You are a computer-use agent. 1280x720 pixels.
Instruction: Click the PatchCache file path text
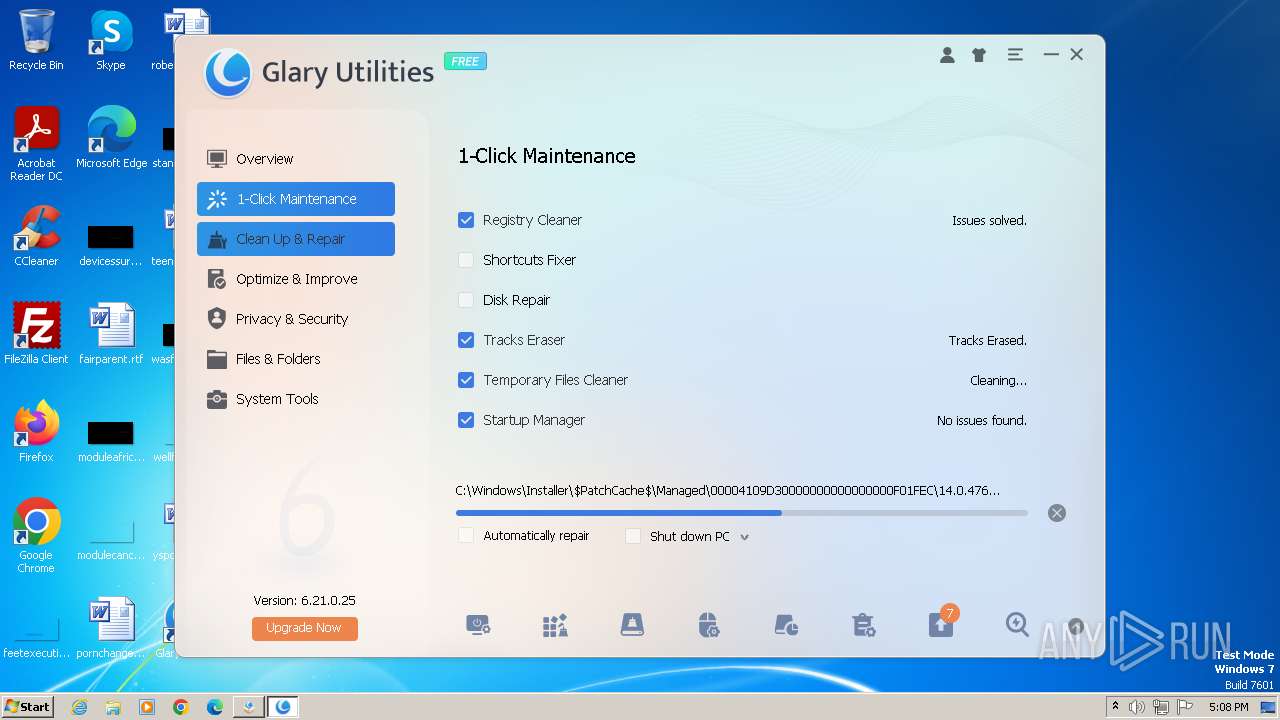[x=727, y=491]
